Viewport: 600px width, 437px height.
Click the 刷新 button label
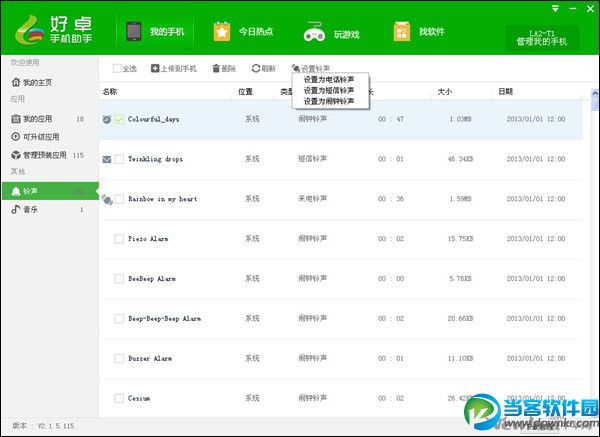[x=269, y=68]
